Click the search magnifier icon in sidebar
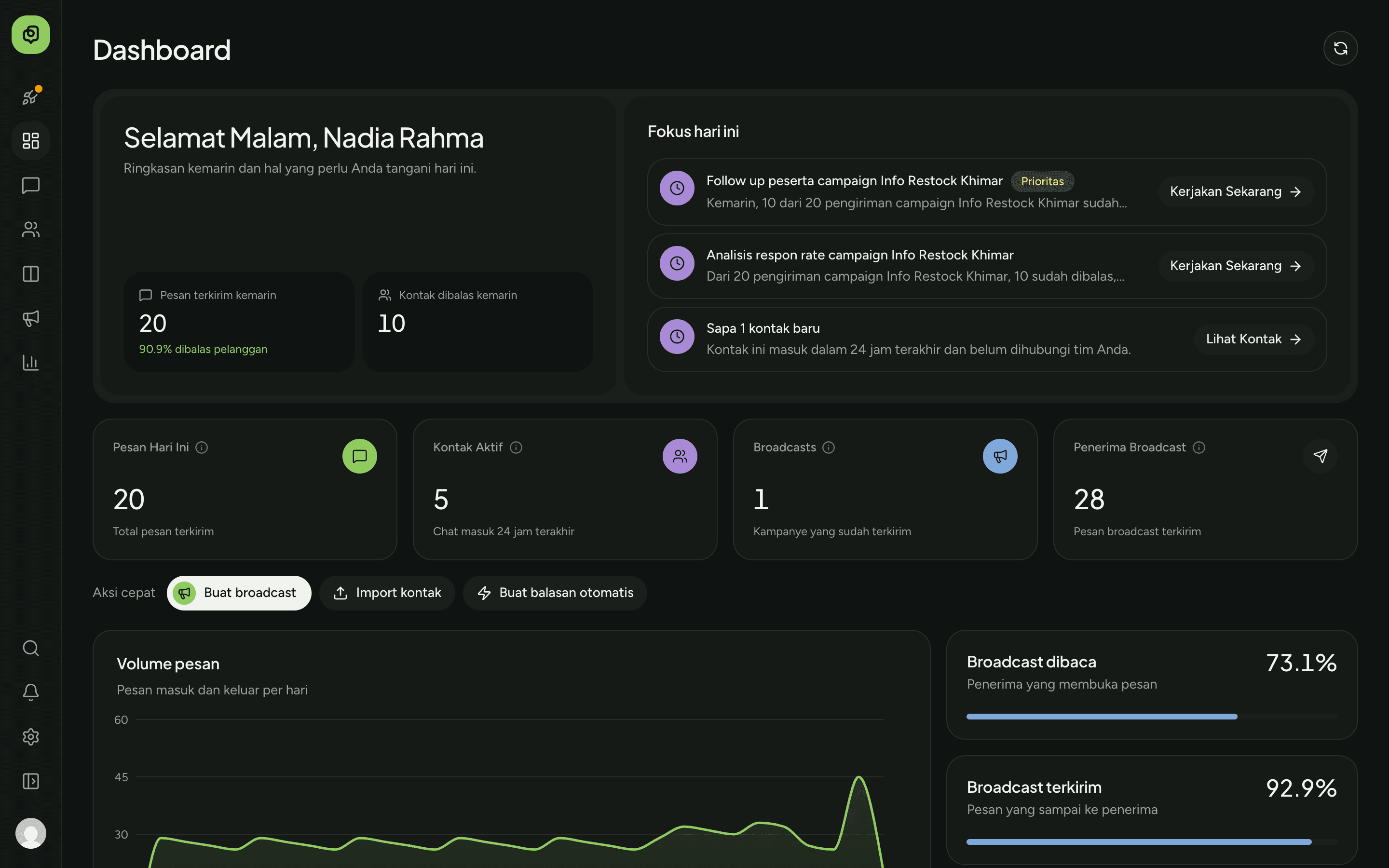Viewport: 1389px width, 868px height. (31, 648)
